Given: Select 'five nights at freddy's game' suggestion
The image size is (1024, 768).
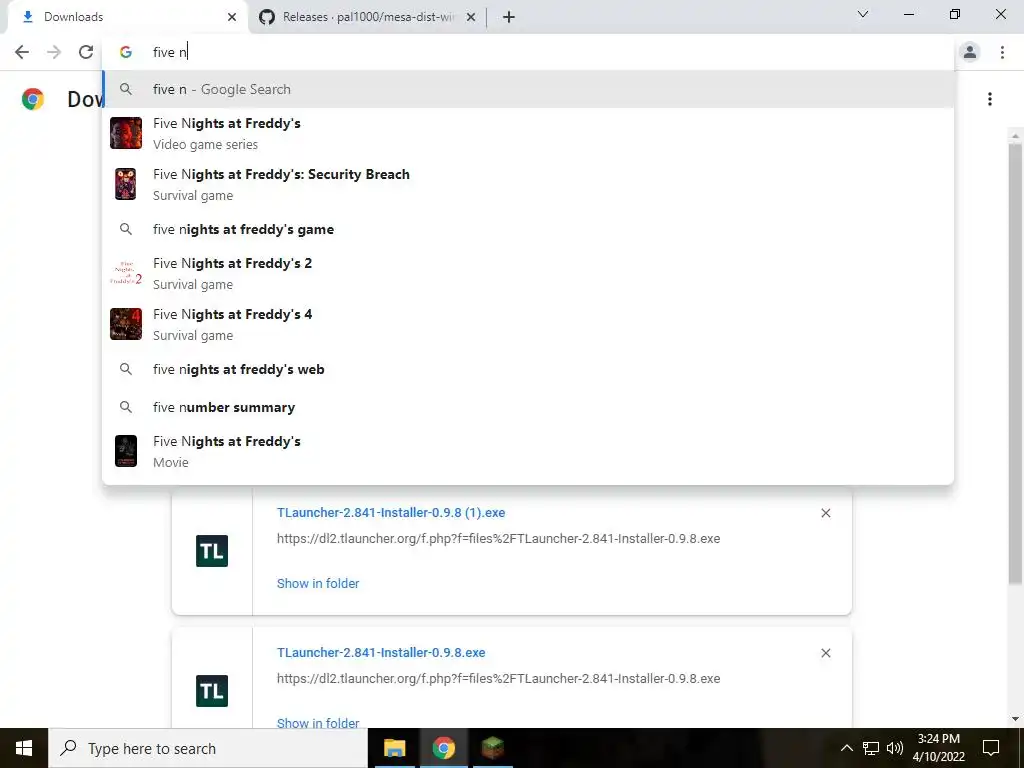Looking at the screenshot, I should (x=528, y=229).
